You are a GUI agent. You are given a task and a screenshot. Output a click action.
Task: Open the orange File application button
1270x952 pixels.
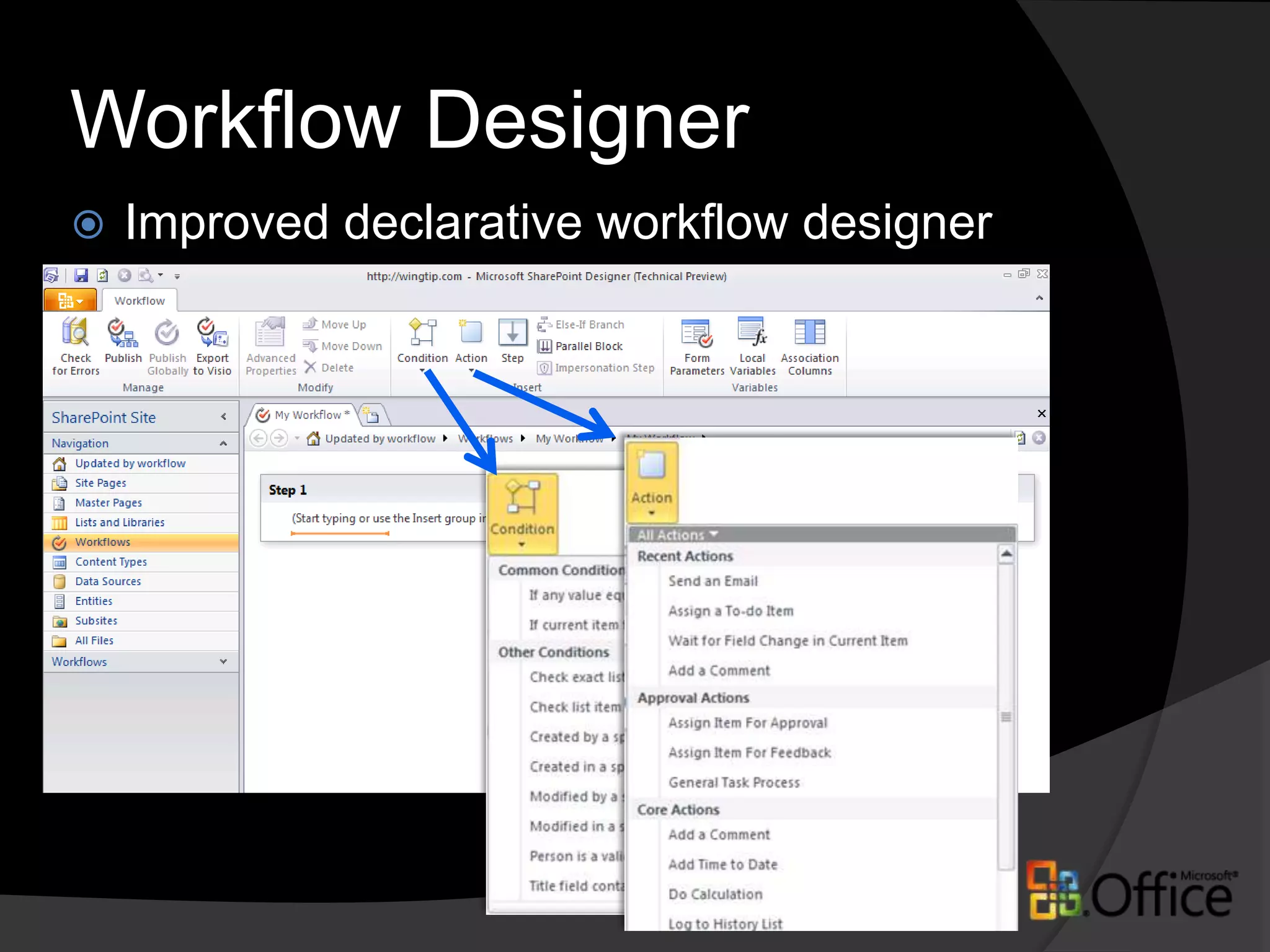tap(70, 301)
